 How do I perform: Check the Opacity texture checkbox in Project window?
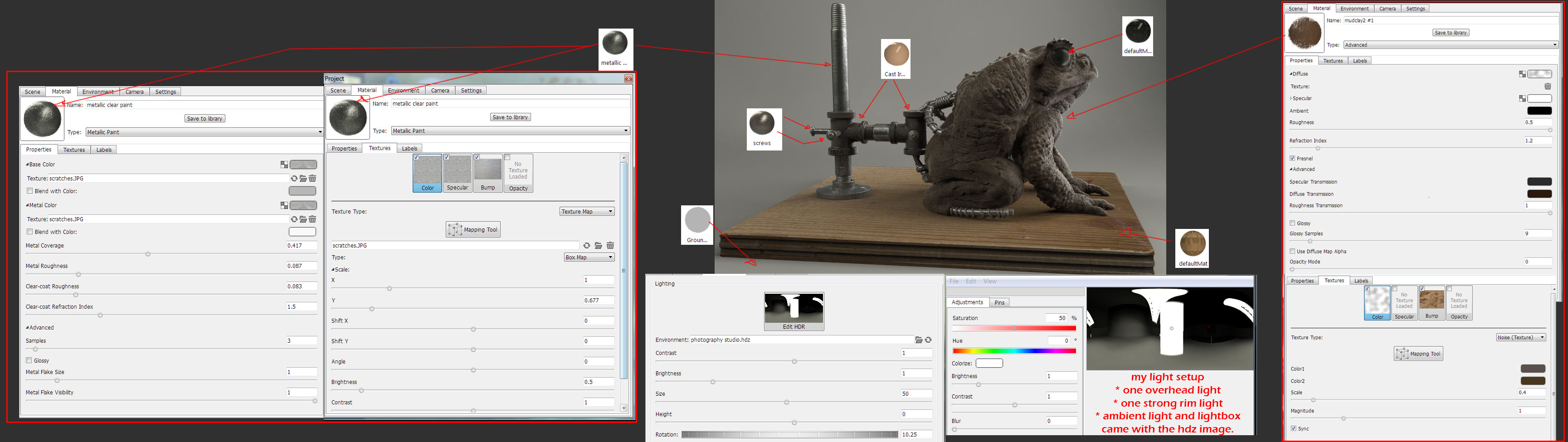[x=507, y=157]
